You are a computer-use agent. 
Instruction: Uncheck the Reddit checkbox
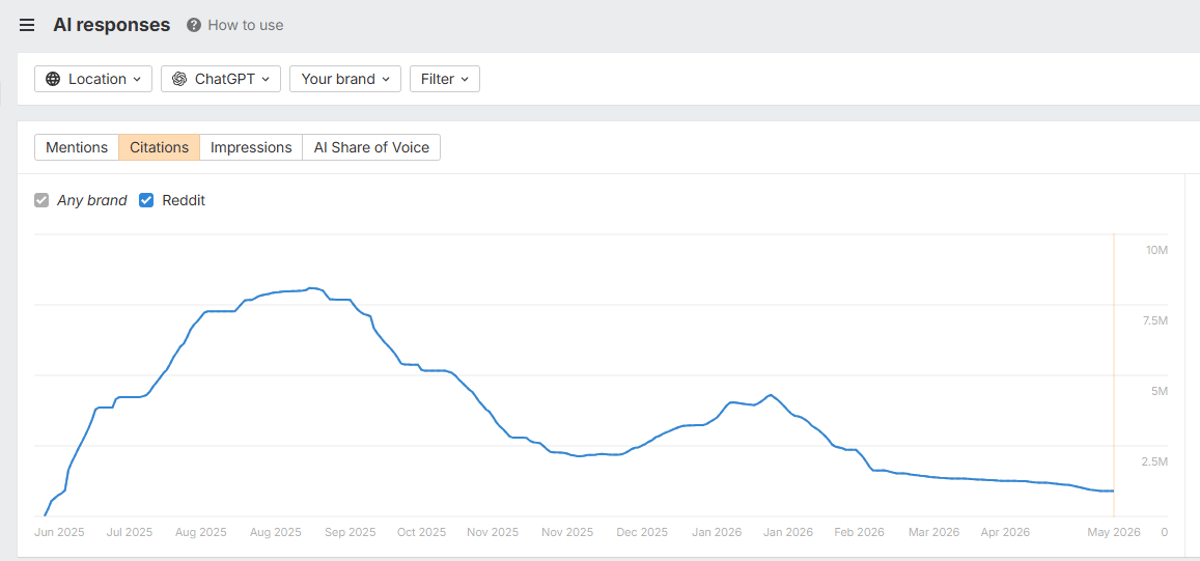point(146,200)
